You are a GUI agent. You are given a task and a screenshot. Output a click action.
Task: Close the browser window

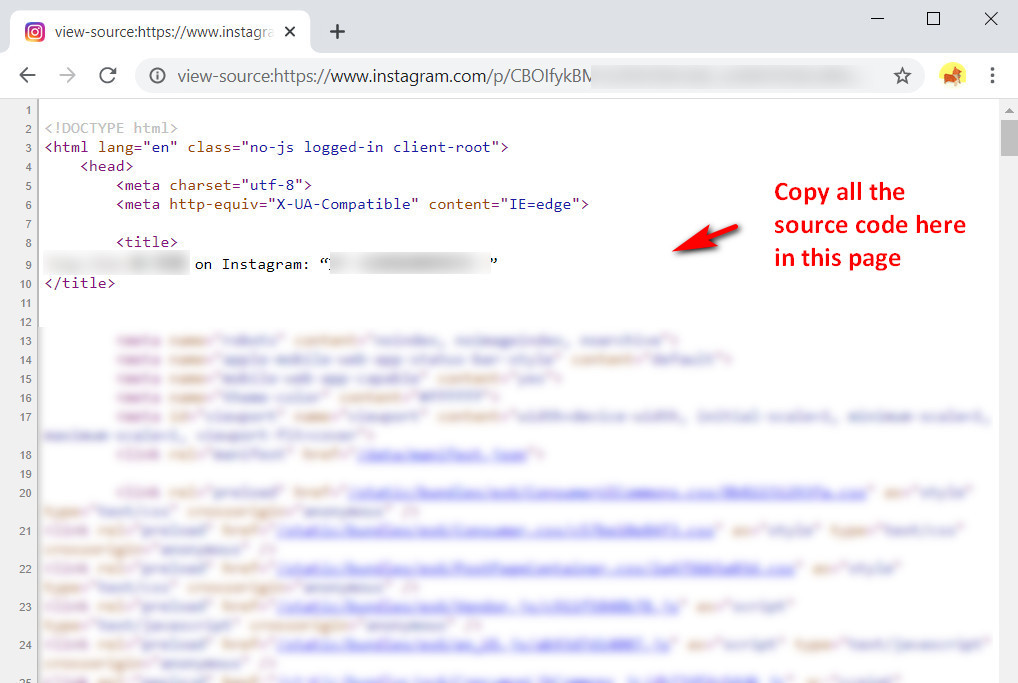coord(991,19)
